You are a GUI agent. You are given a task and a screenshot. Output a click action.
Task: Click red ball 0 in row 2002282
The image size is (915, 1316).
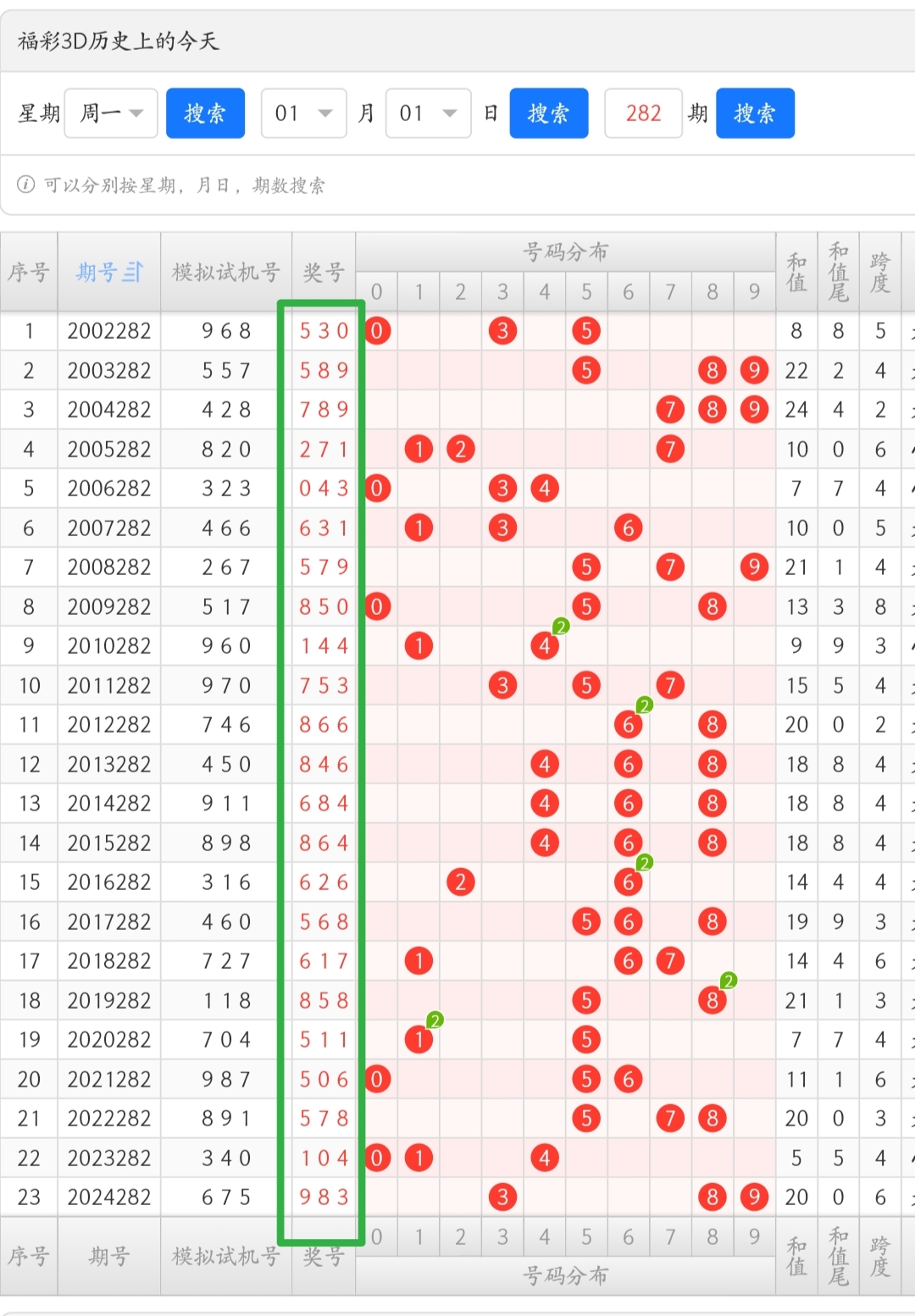[x=377, y=331]
